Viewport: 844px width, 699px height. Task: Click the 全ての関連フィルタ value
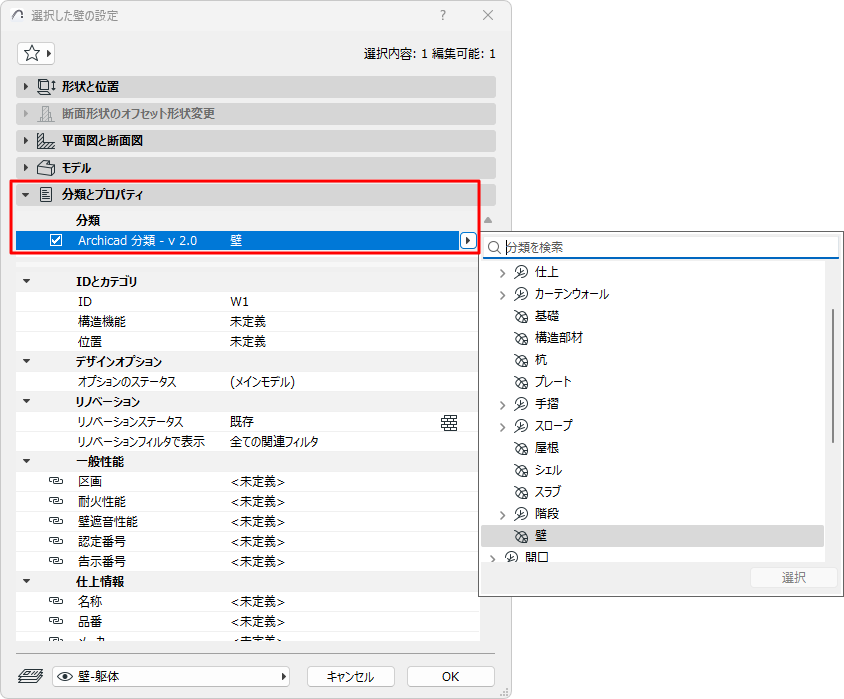(x=274, y=441)
